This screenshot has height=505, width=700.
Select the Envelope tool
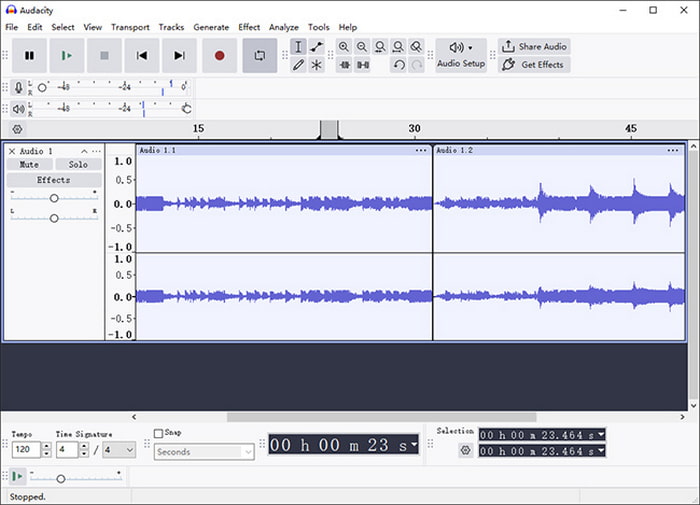pyautogui.click(x=317, y=47)
